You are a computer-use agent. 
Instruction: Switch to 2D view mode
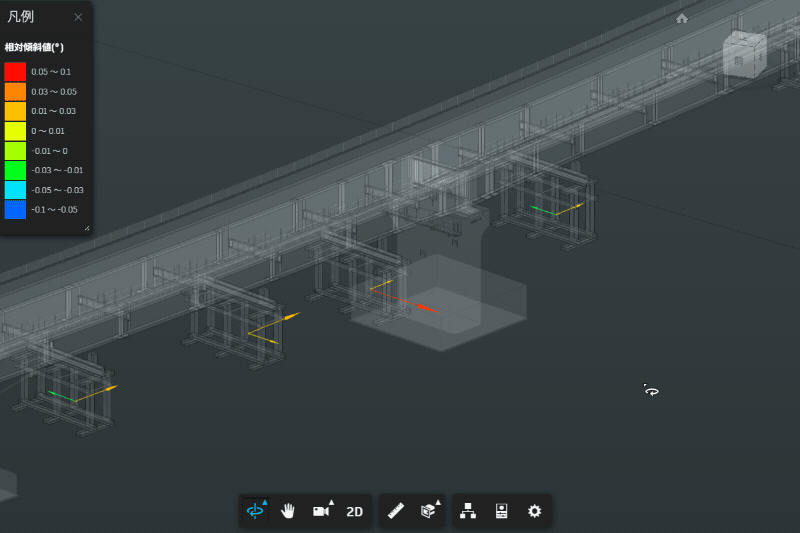pyautogui.click(x=354, y=511)
